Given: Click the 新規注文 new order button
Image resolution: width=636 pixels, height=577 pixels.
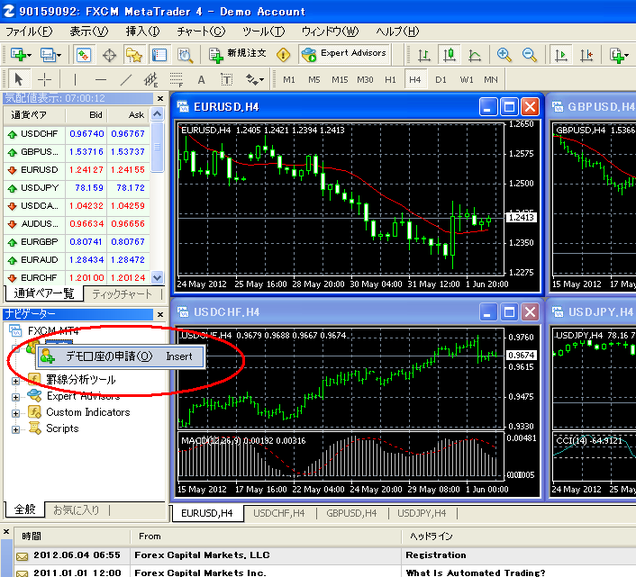Looking at the screenshot, I should tap(238, 54).
